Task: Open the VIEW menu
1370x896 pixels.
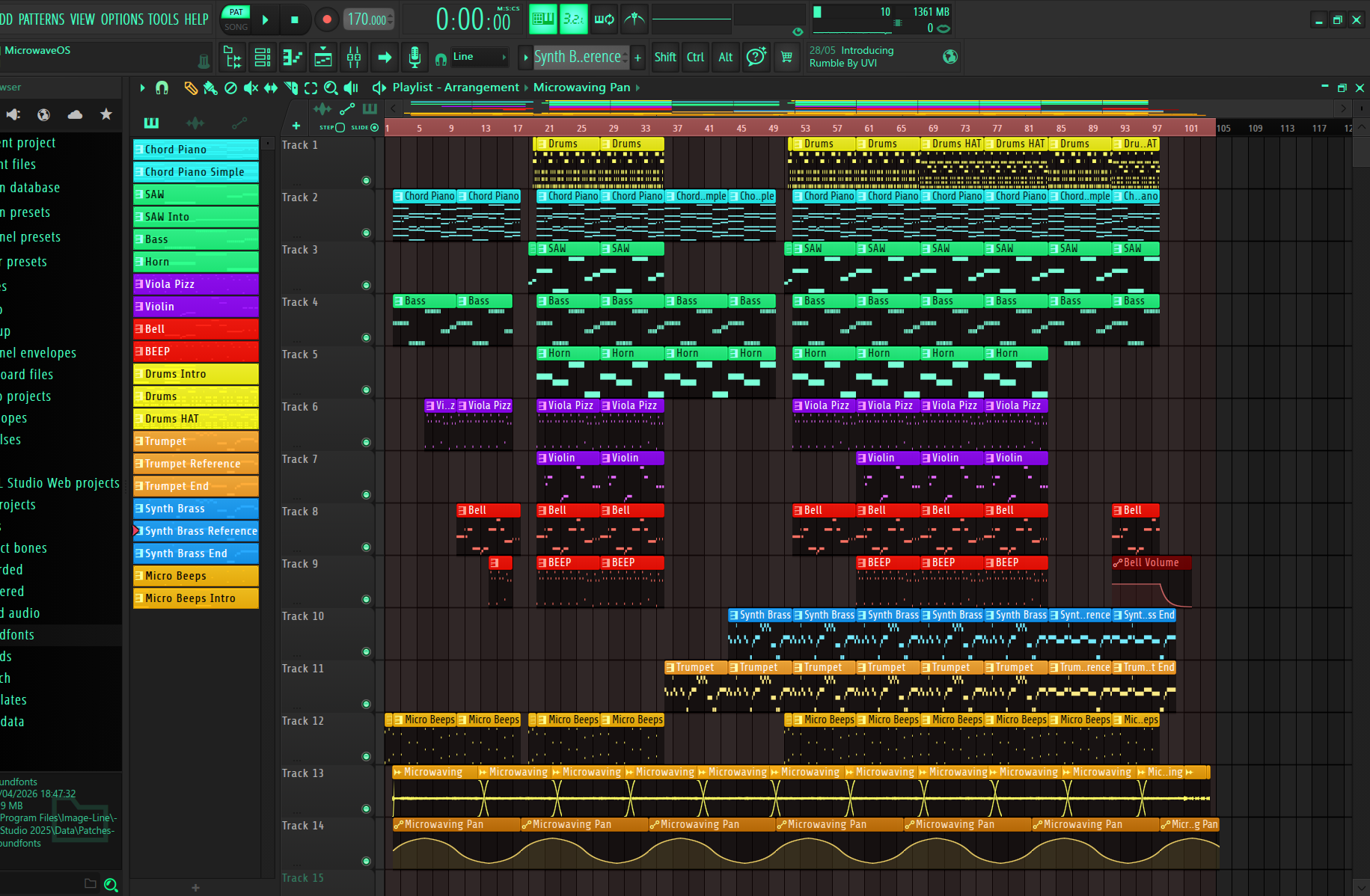Action: click(x=82, y=19)
